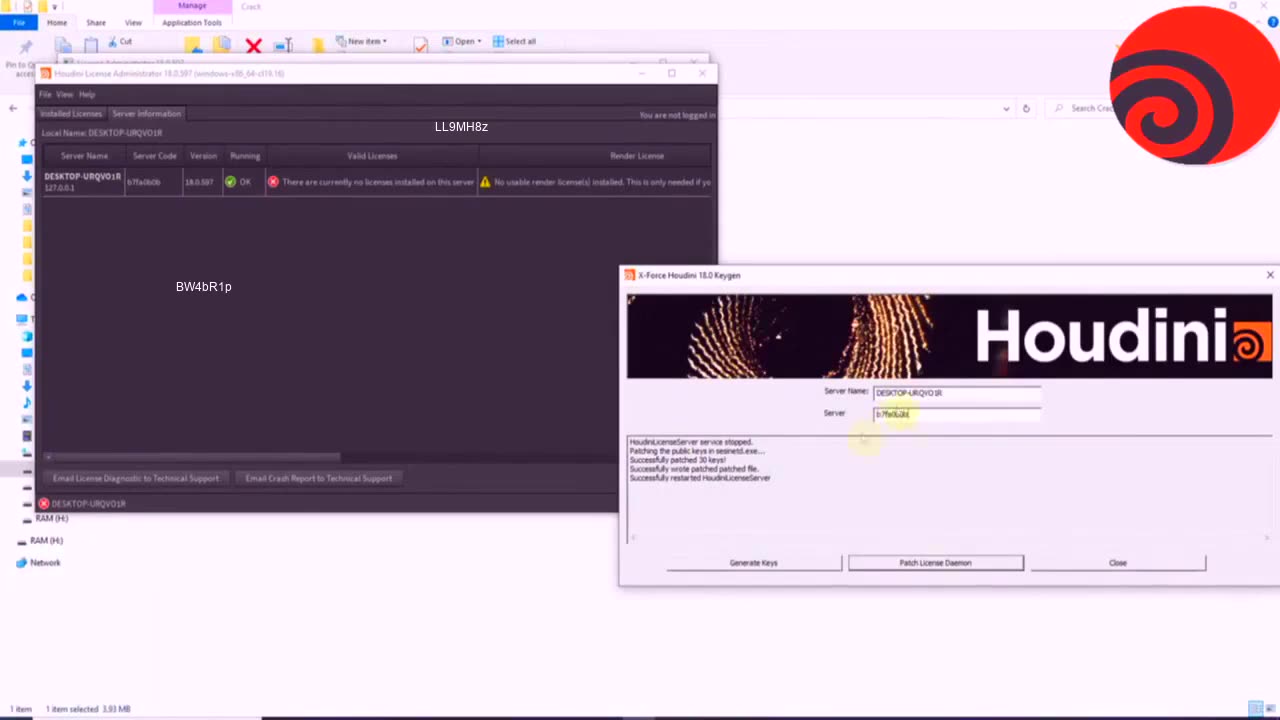Select Network in Explorer sidebar
1280x720 pixels.
(x=38, y=563)
